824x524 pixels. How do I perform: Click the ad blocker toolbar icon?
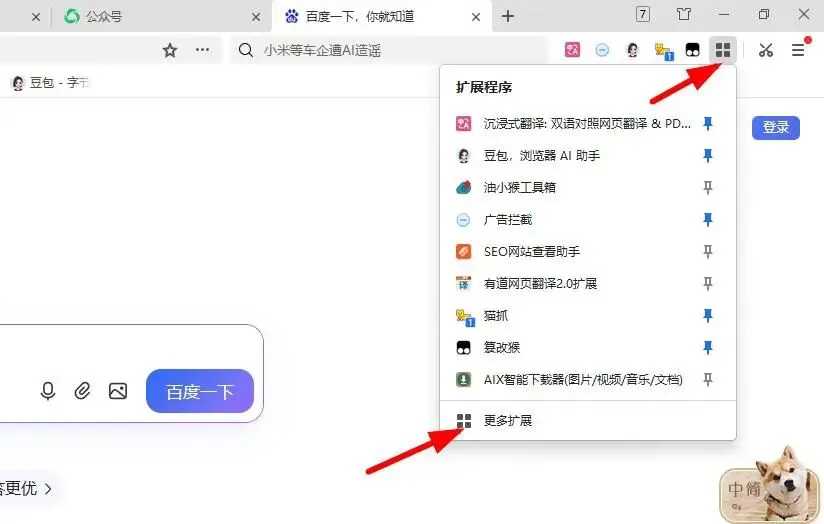click(602, 50)
